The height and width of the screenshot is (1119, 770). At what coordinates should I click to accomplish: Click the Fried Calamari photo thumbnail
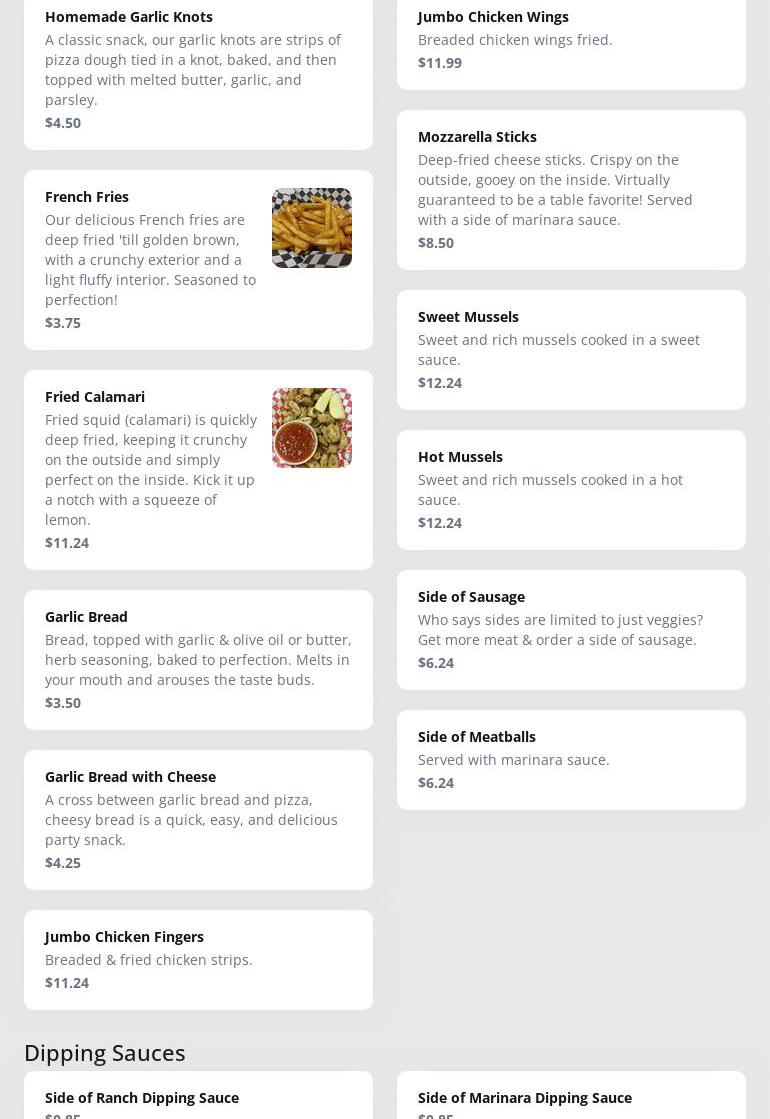(x=311, y=428)
